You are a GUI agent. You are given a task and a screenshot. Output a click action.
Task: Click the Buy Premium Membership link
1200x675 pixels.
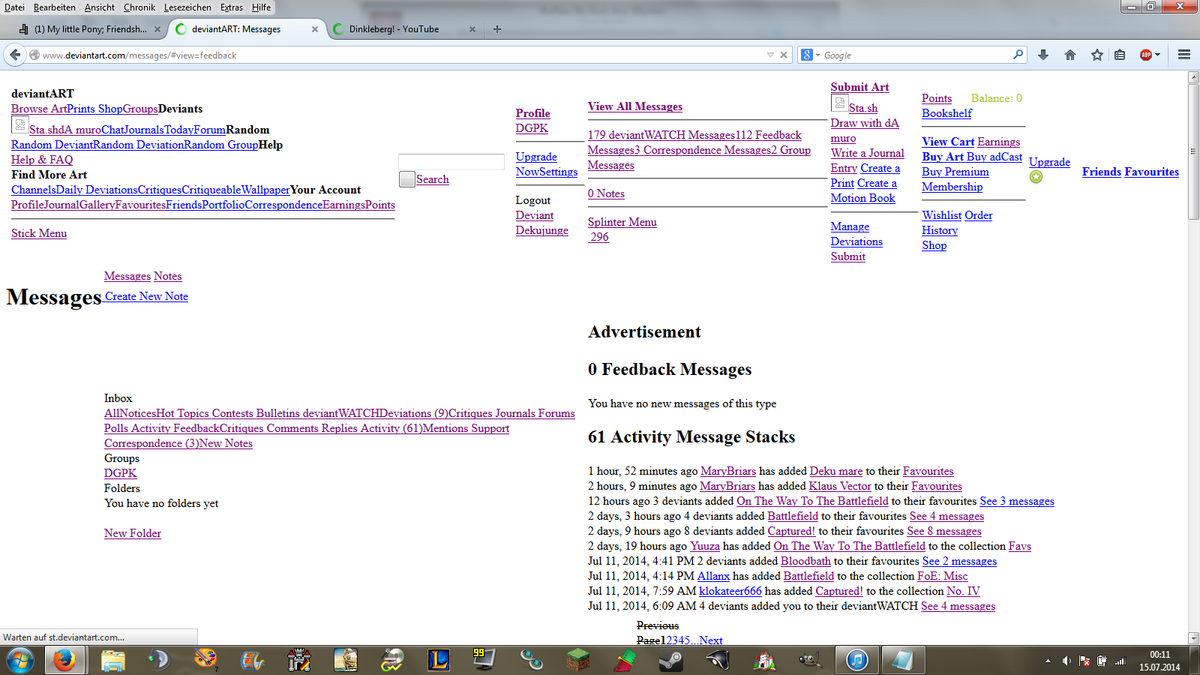[955, 179]
